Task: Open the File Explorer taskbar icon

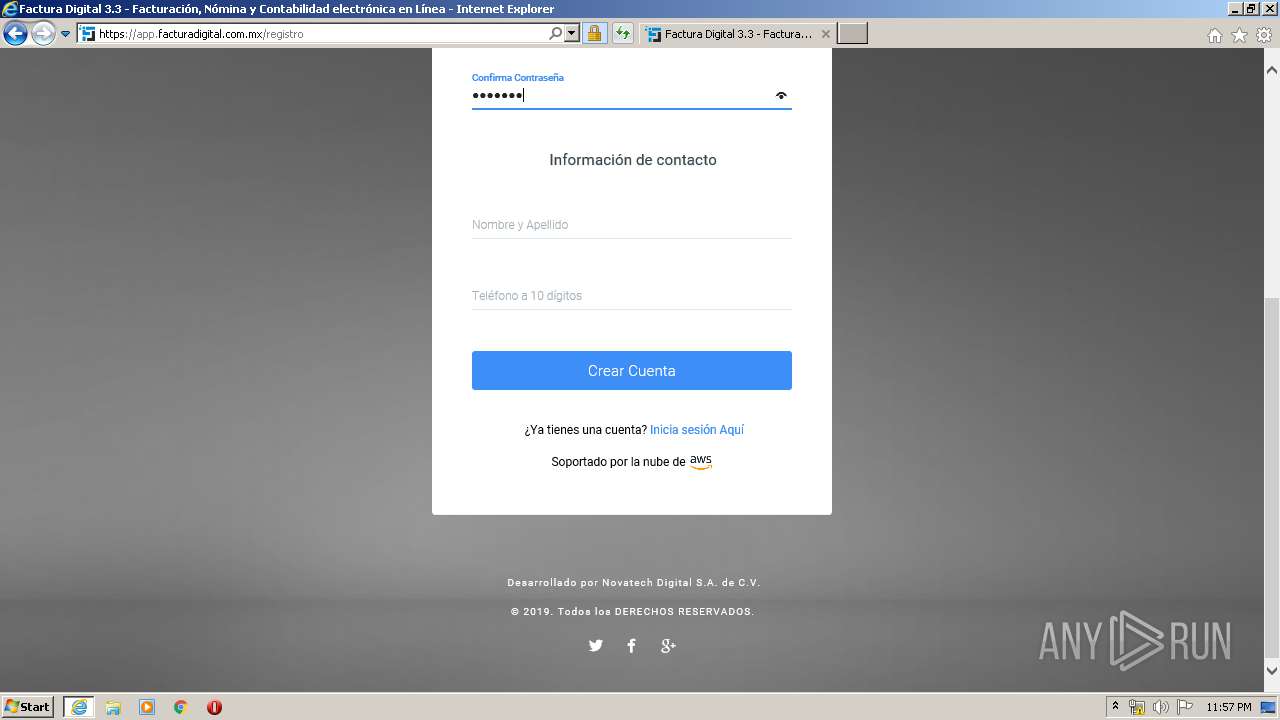Action: 113,707
